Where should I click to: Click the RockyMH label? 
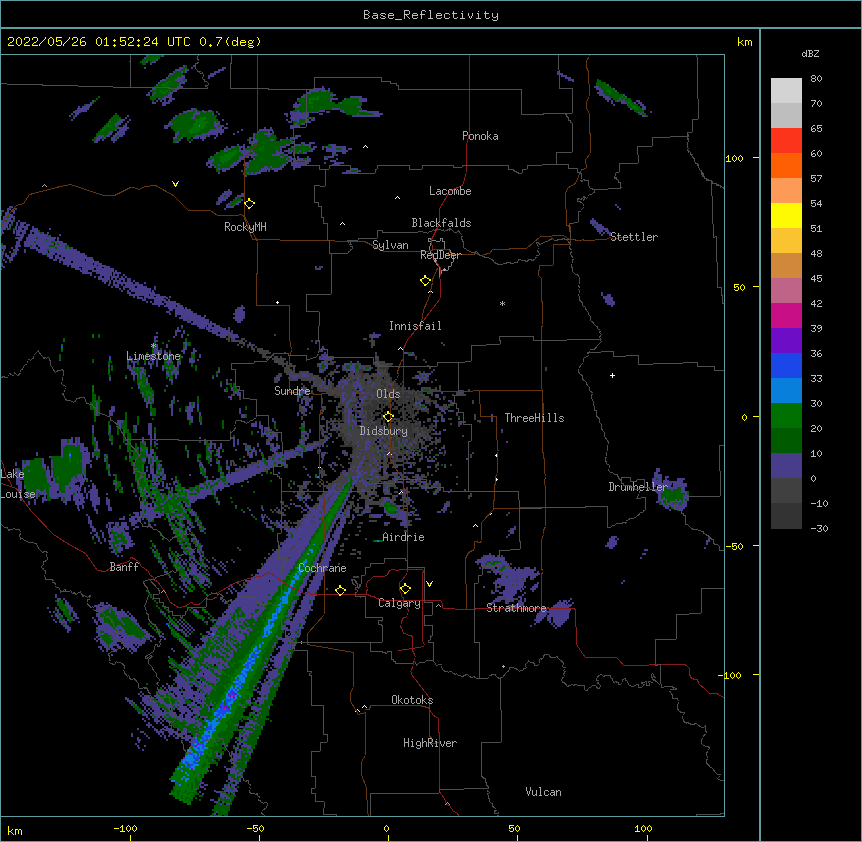click(245, 227)
